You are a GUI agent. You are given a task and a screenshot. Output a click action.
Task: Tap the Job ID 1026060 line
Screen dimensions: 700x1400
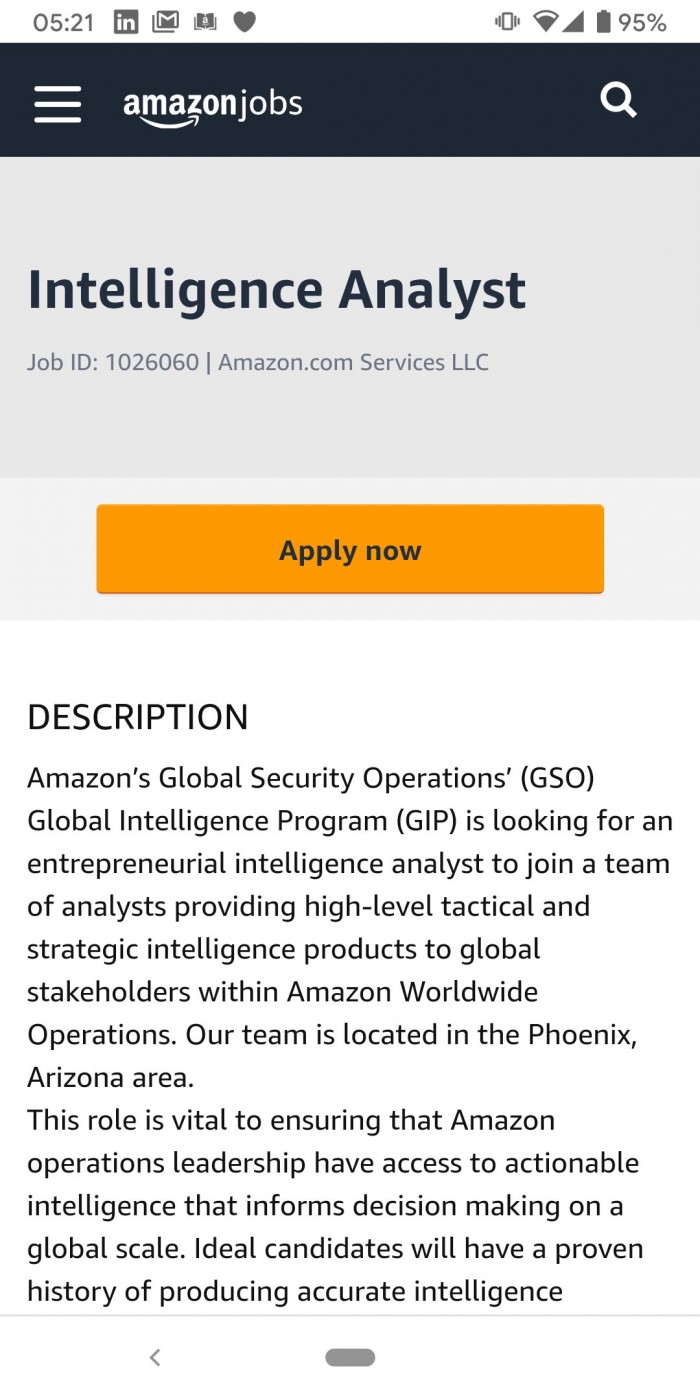coord(257,362)
